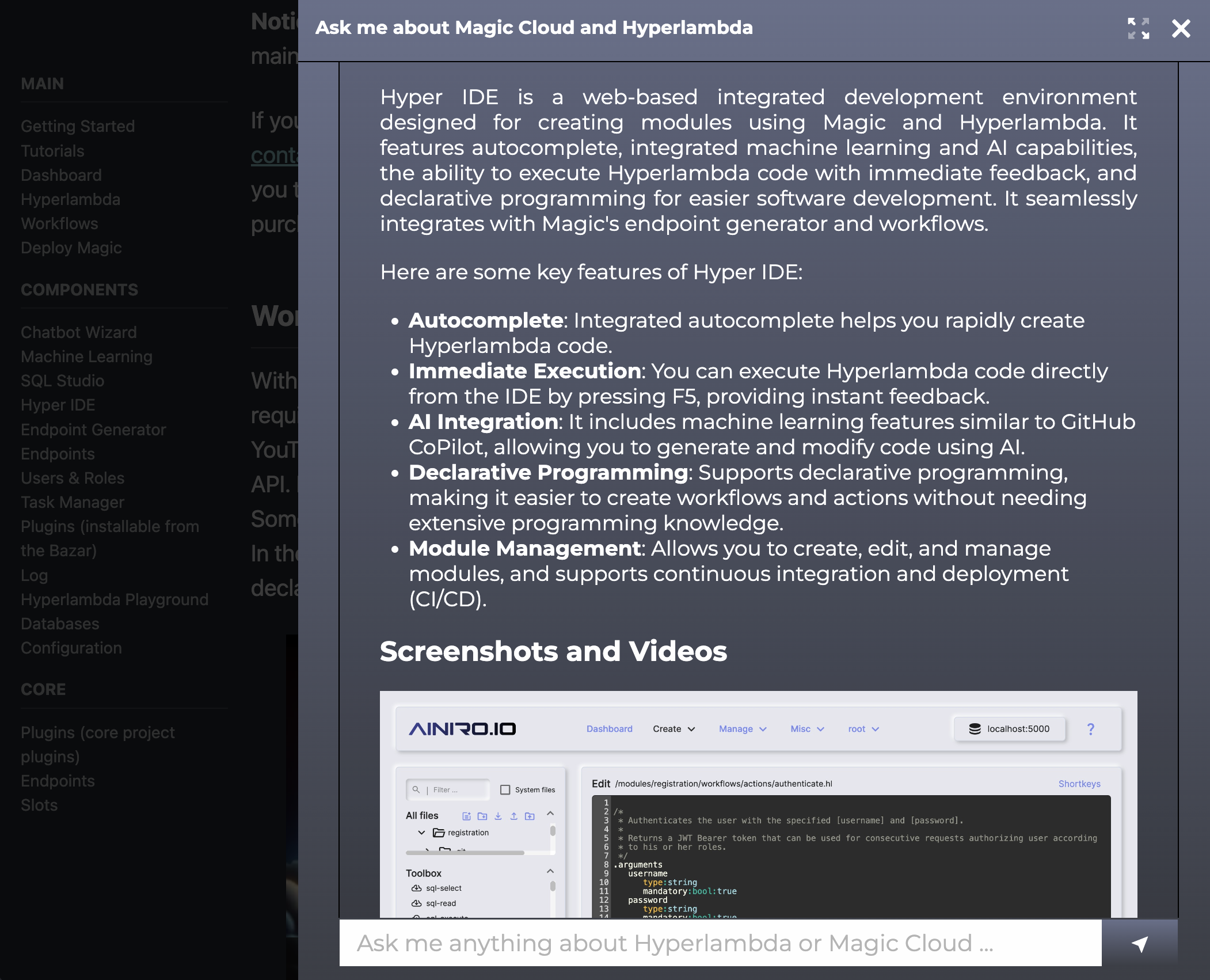Select the registration folder icon
Screen dimensions: 1210x980
click(x=439, y=833)
